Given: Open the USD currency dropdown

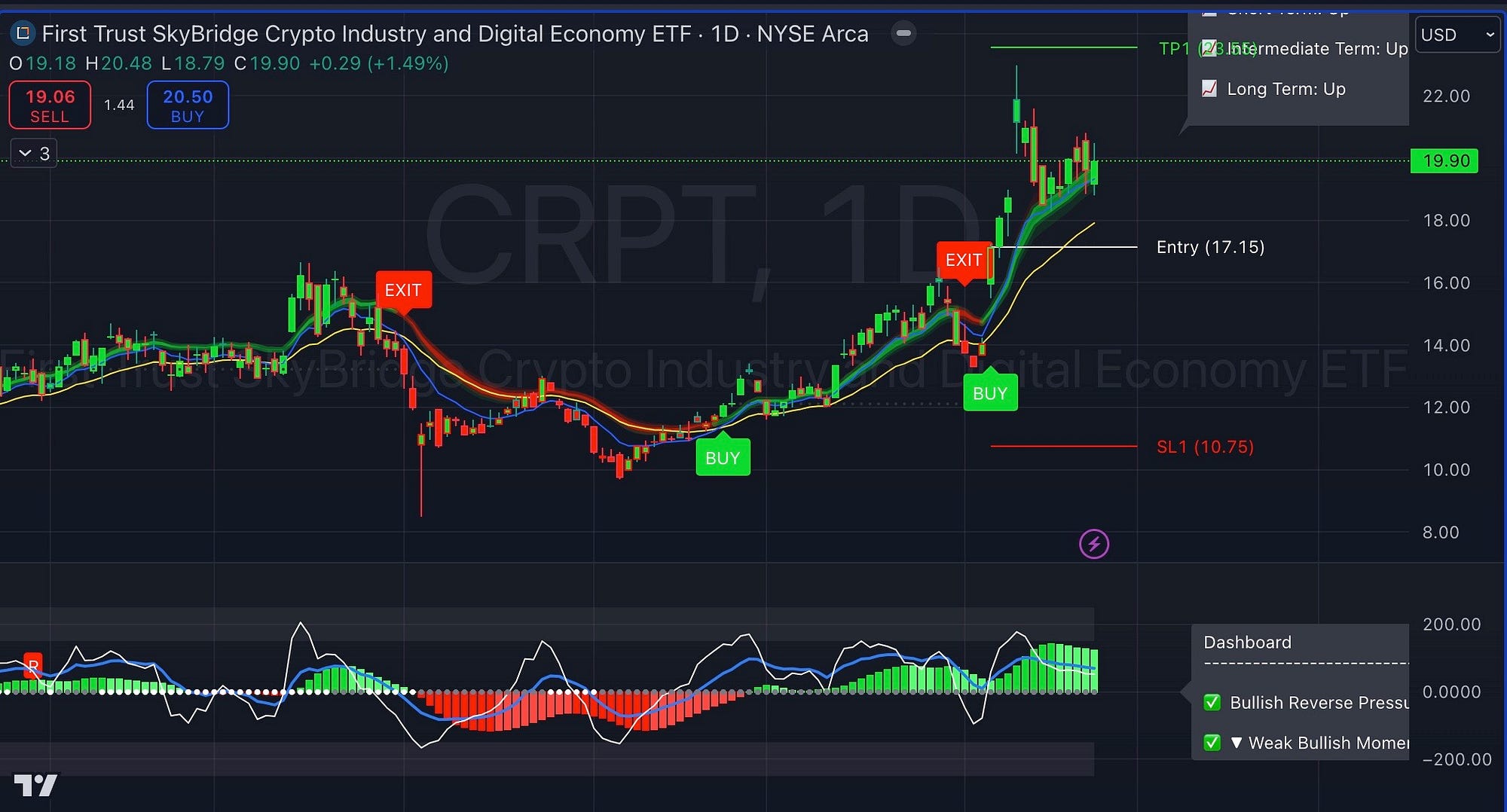Looking at the screenshot, I should pos(1457,35).
